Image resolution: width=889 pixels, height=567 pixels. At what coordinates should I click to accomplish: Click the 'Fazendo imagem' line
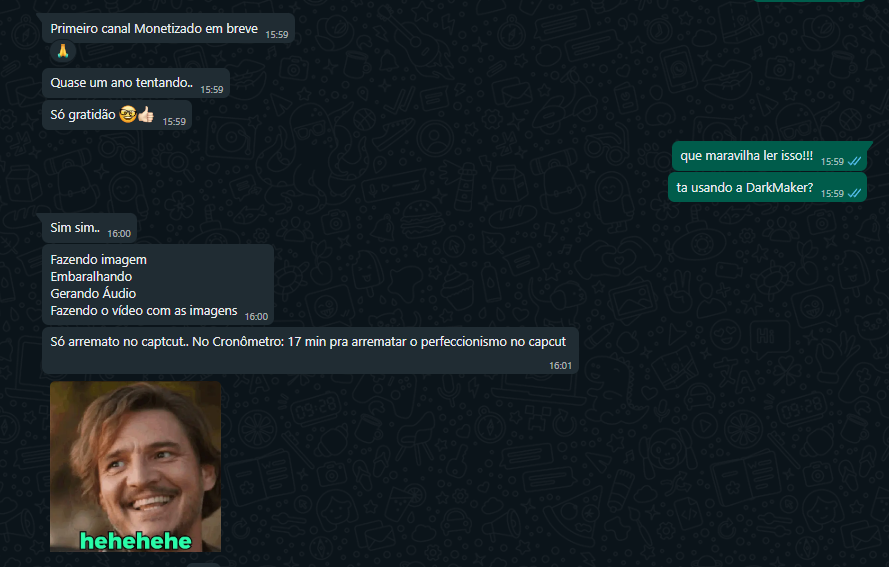click(99, 260)
